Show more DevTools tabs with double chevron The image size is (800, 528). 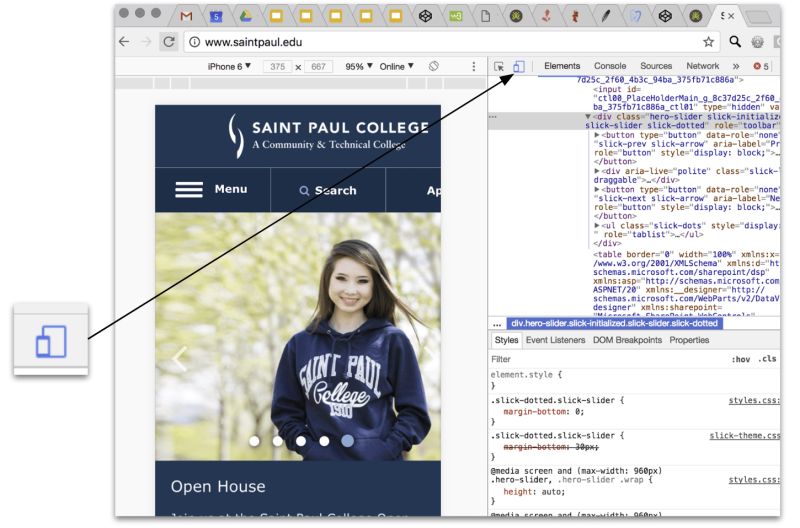(x=736, y=66)
